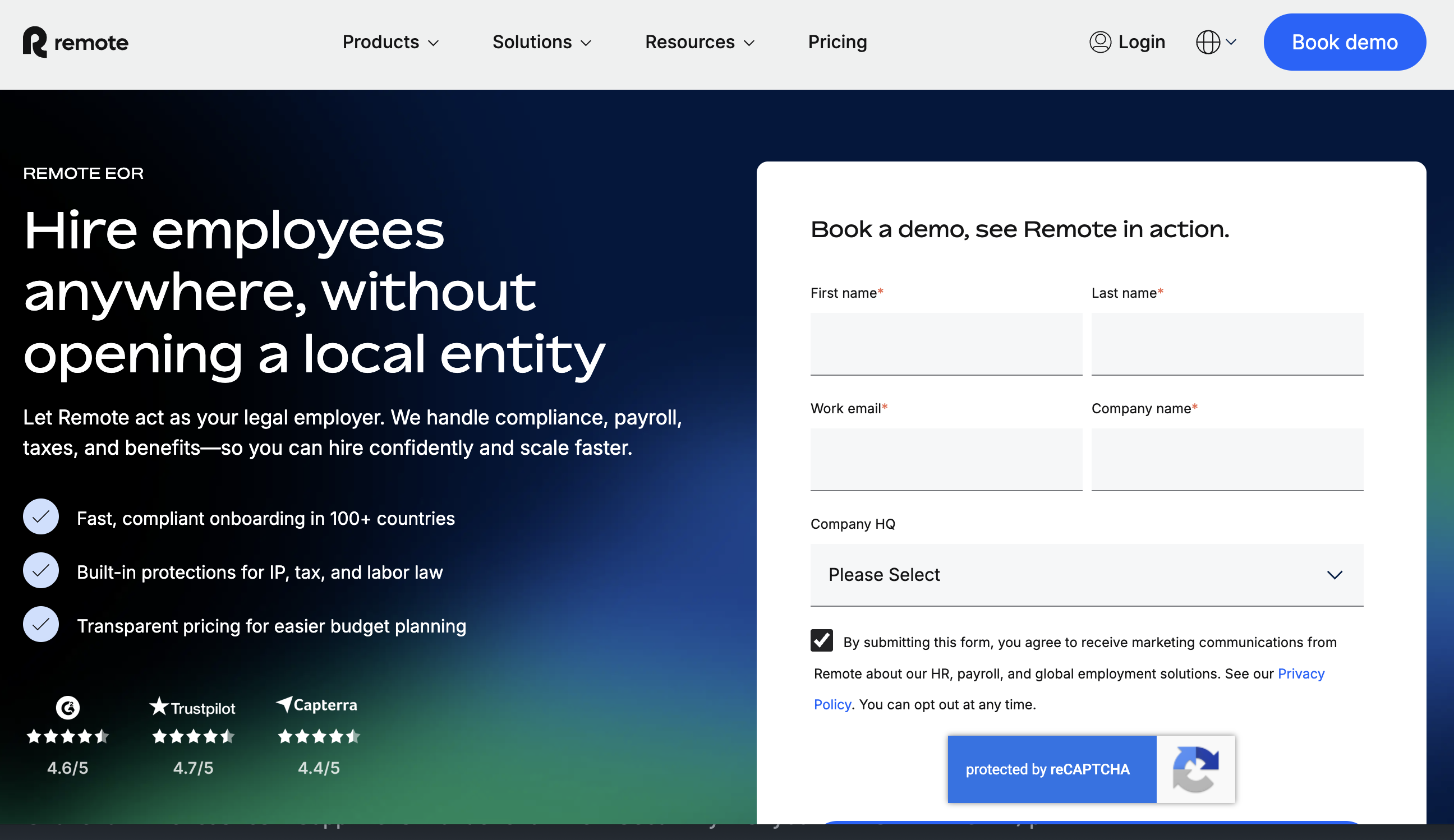1454x840 pixels.
Task: Click the Capterra logo
Action: [317, 704]
